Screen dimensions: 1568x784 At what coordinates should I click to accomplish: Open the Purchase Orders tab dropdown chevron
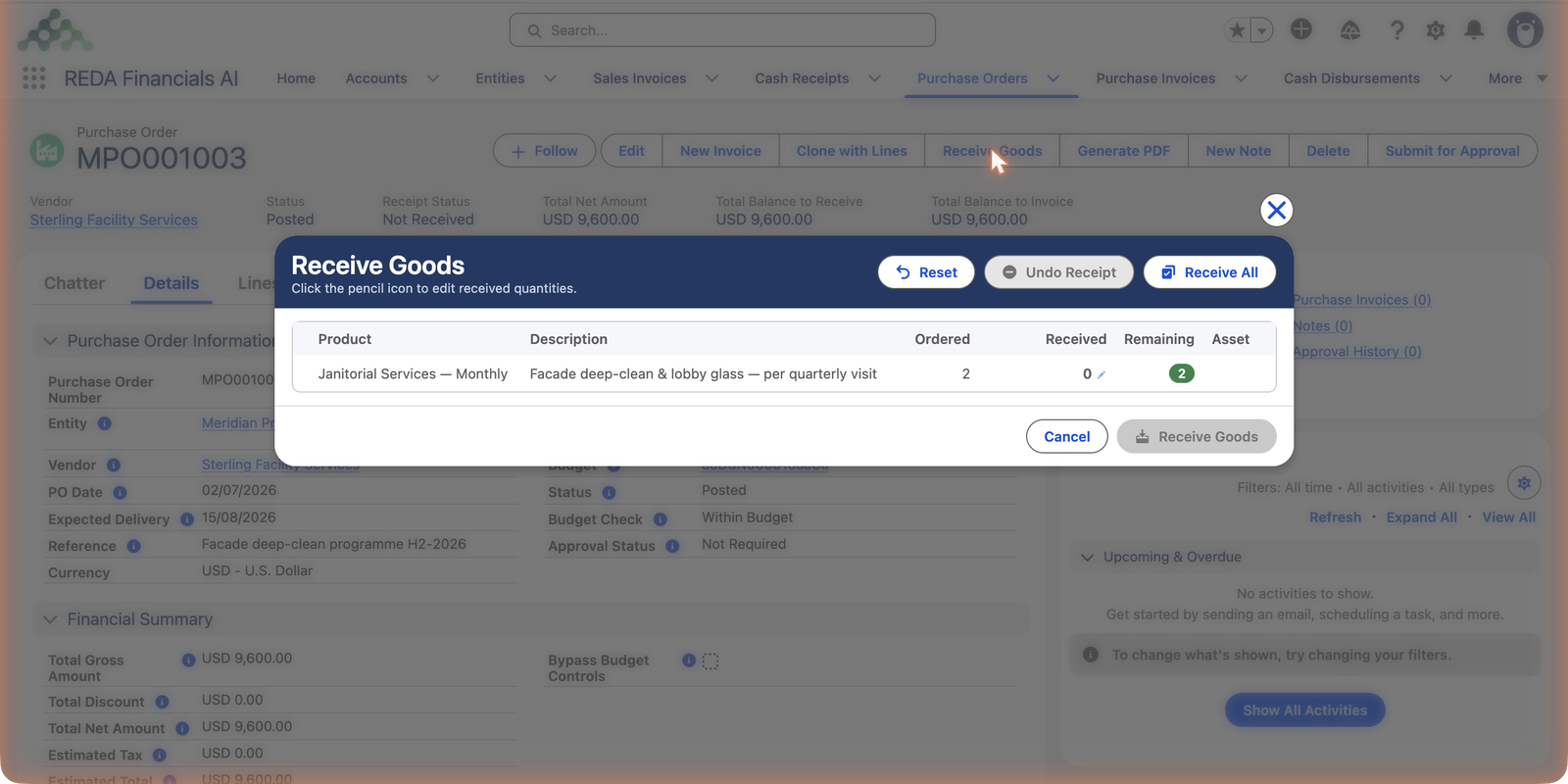coord(1053,78)
